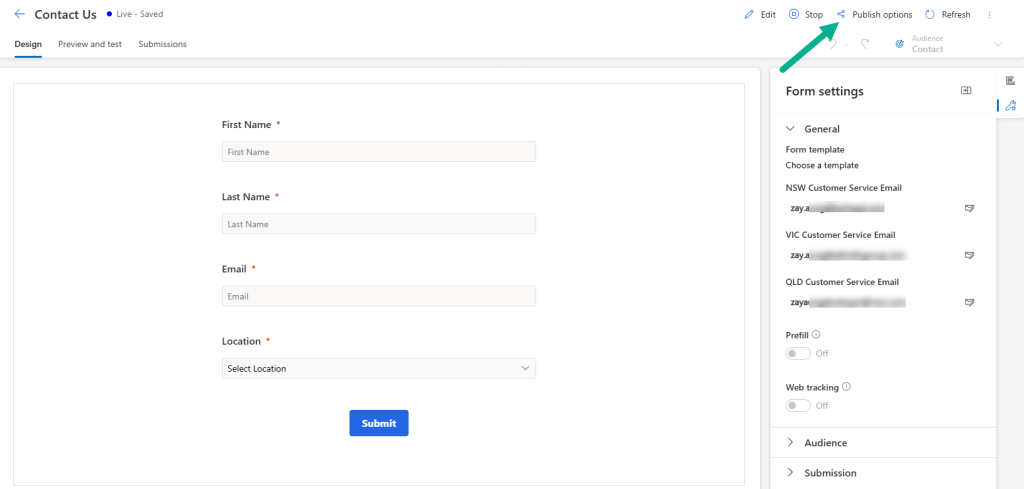Image resolution: width=1024 pixels, height=489 pixels.
Task: Click the back arrow beside Contact Us
Action: click(19, 15)
